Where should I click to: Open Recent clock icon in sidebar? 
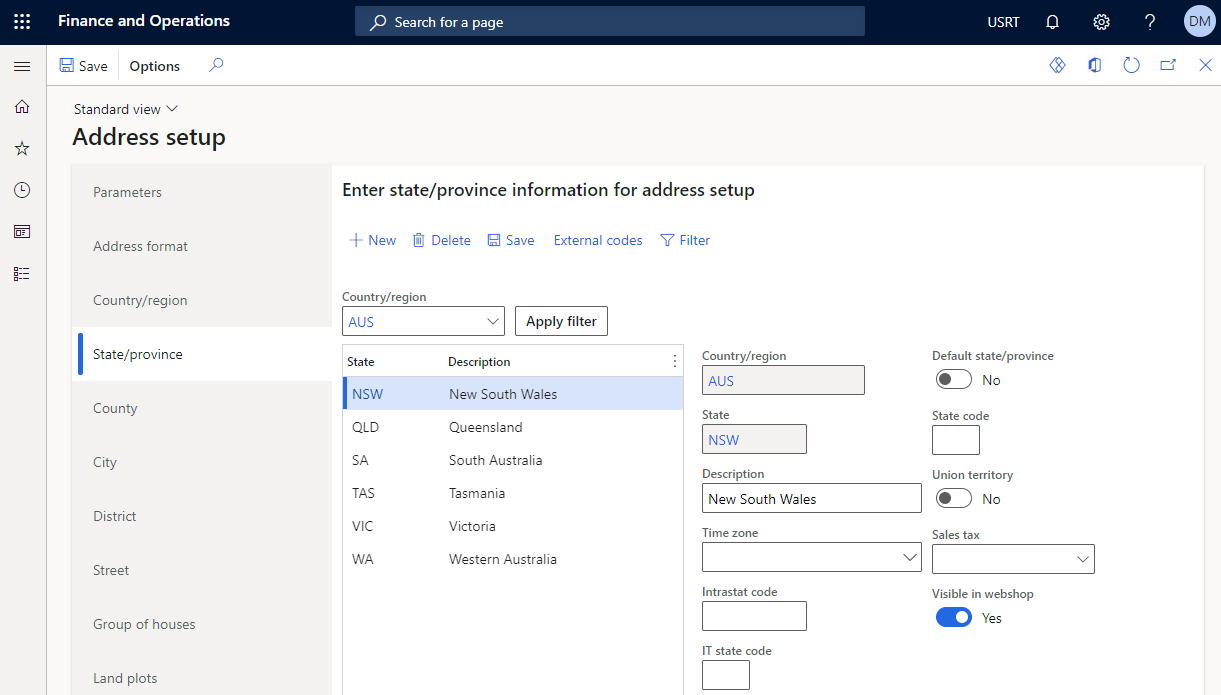(22, 190)
